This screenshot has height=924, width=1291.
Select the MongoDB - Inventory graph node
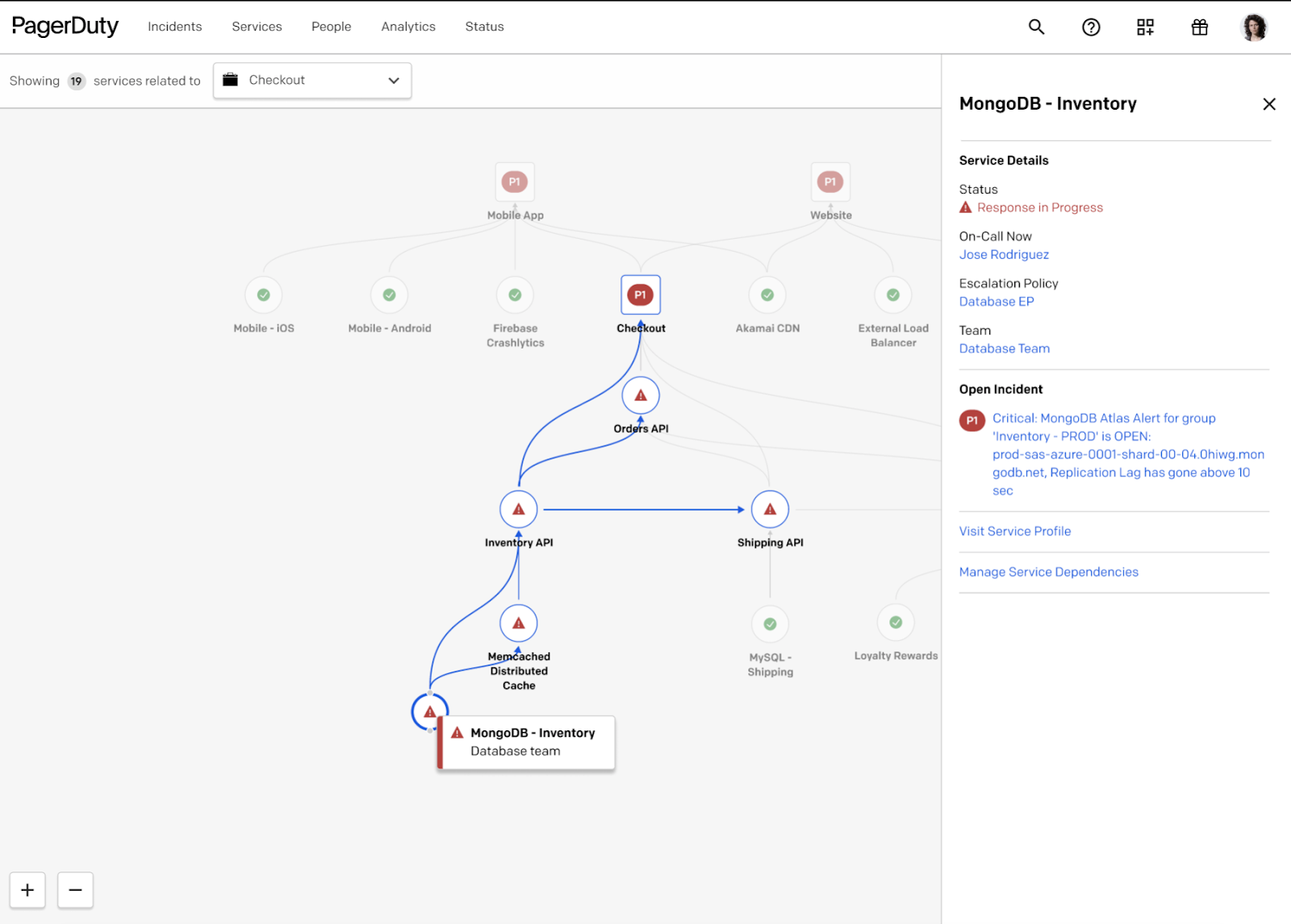pyautogui.click(x=430, y=712)
